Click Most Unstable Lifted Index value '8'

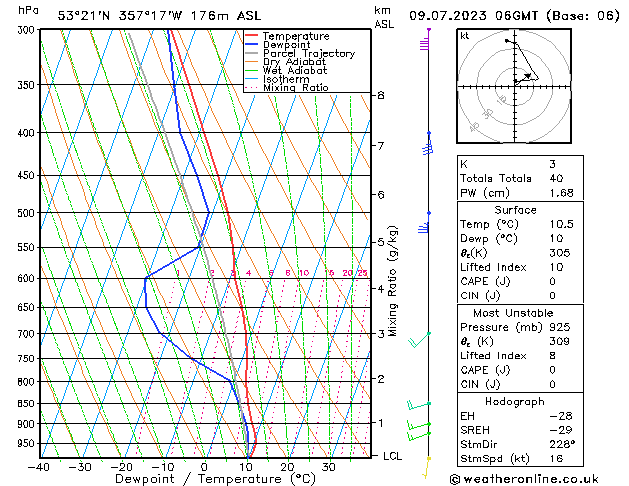[552, 356]
